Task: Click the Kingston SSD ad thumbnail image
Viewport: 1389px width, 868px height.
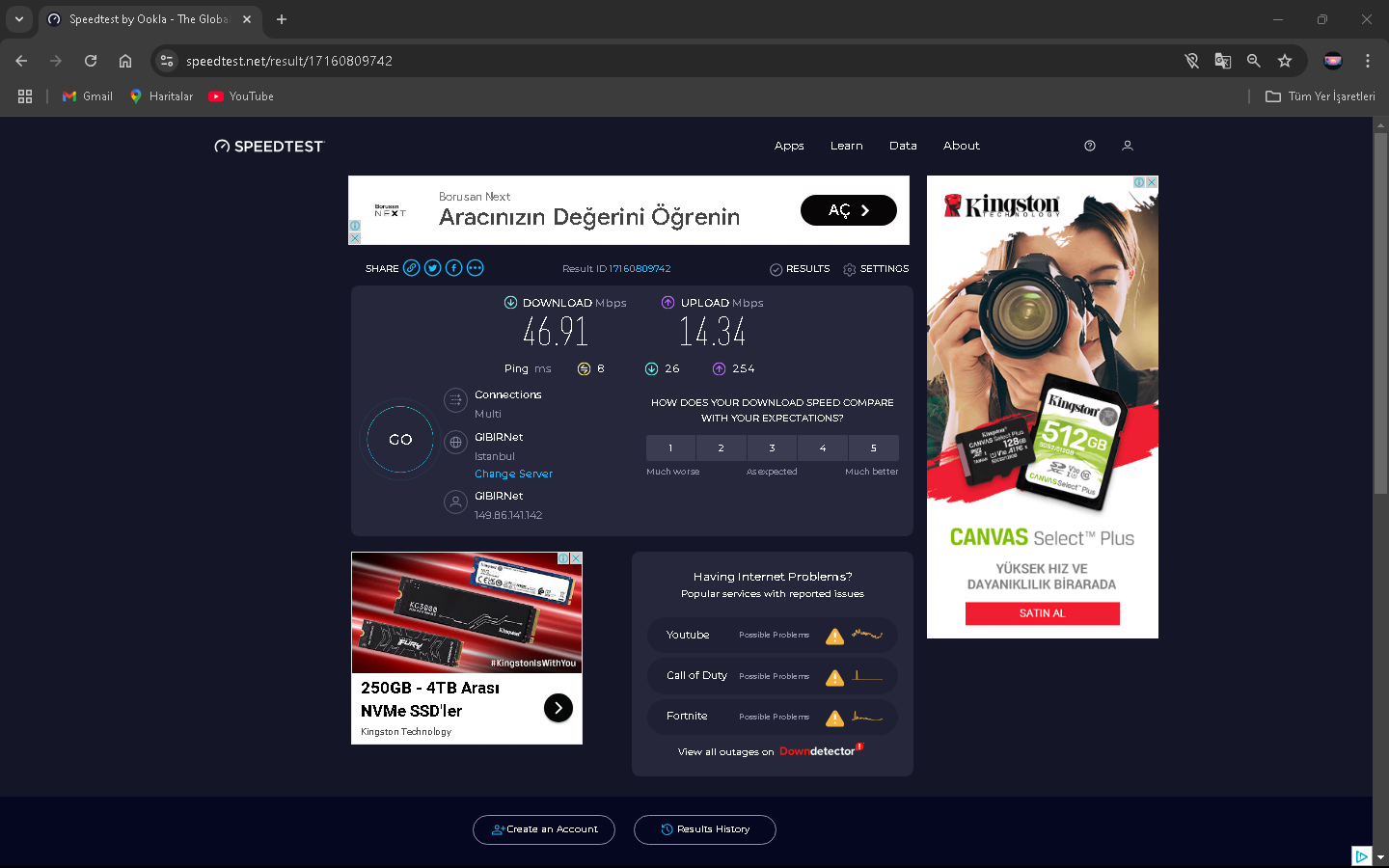Action: click(467, 612)
